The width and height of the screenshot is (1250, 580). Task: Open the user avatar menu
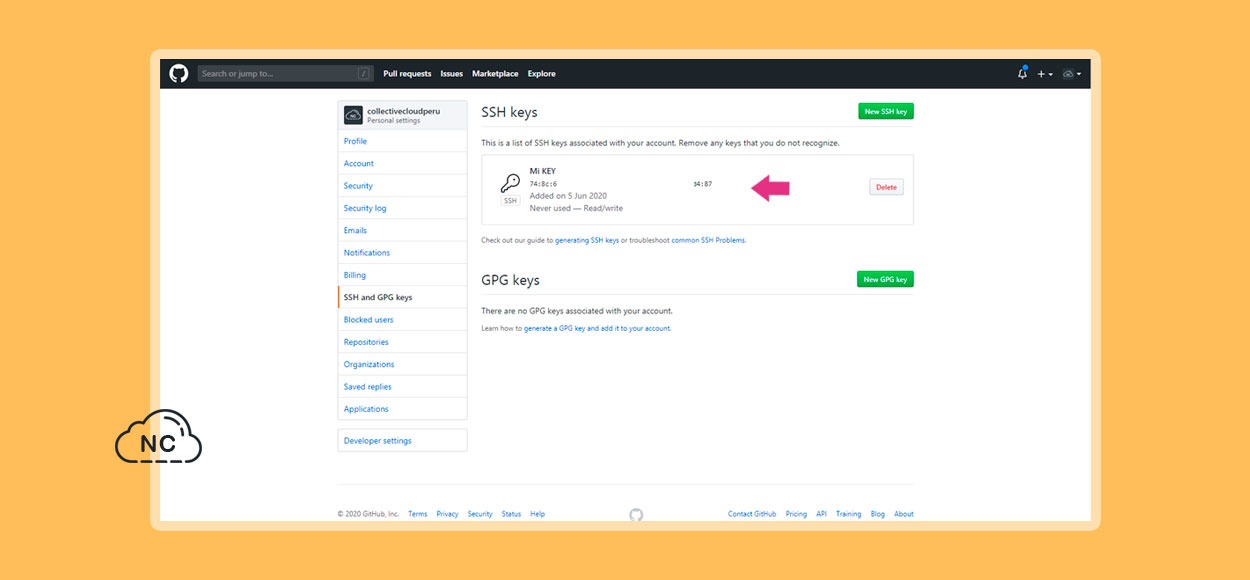point(1072,74)
